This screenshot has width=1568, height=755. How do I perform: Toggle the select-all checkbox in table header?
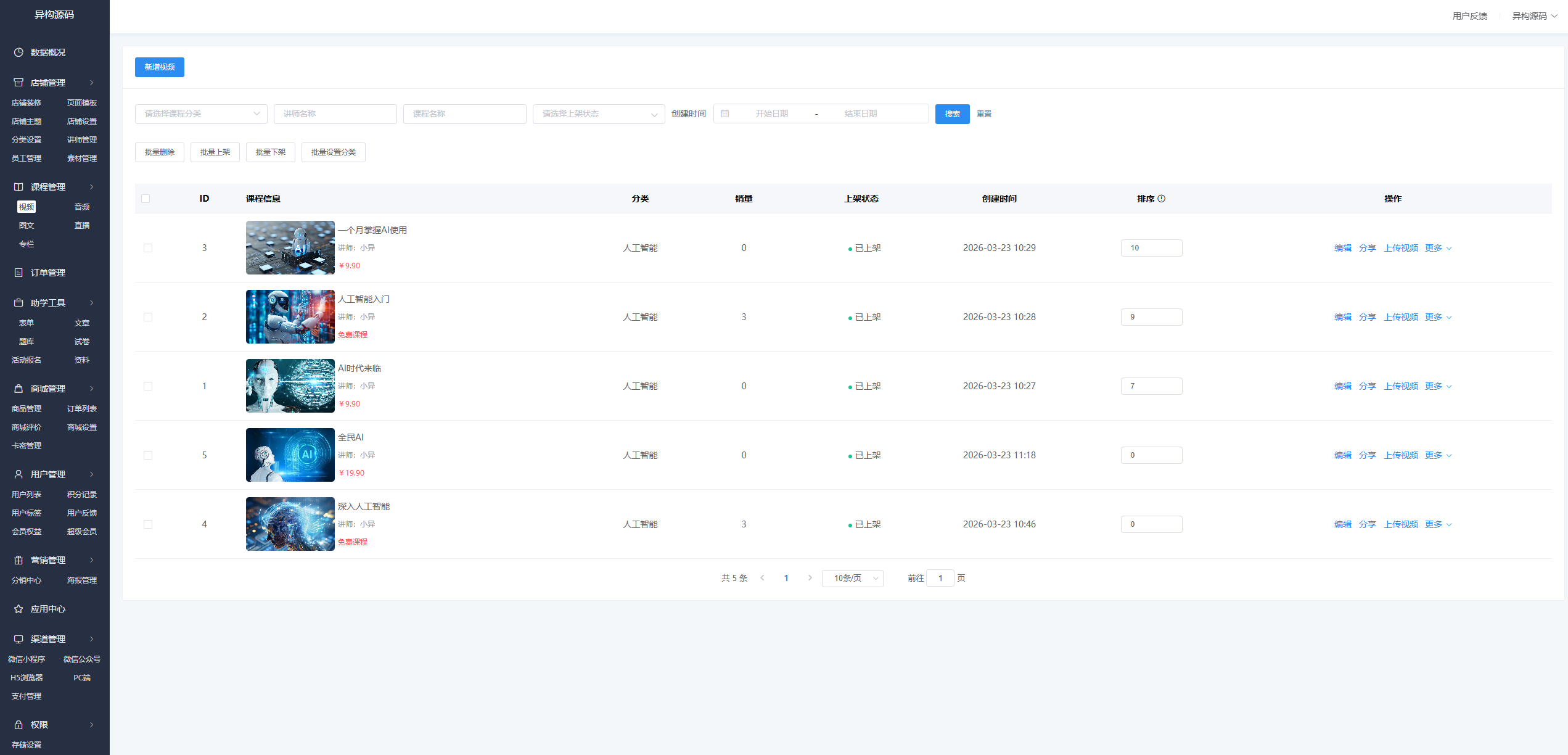coord(146,199)
